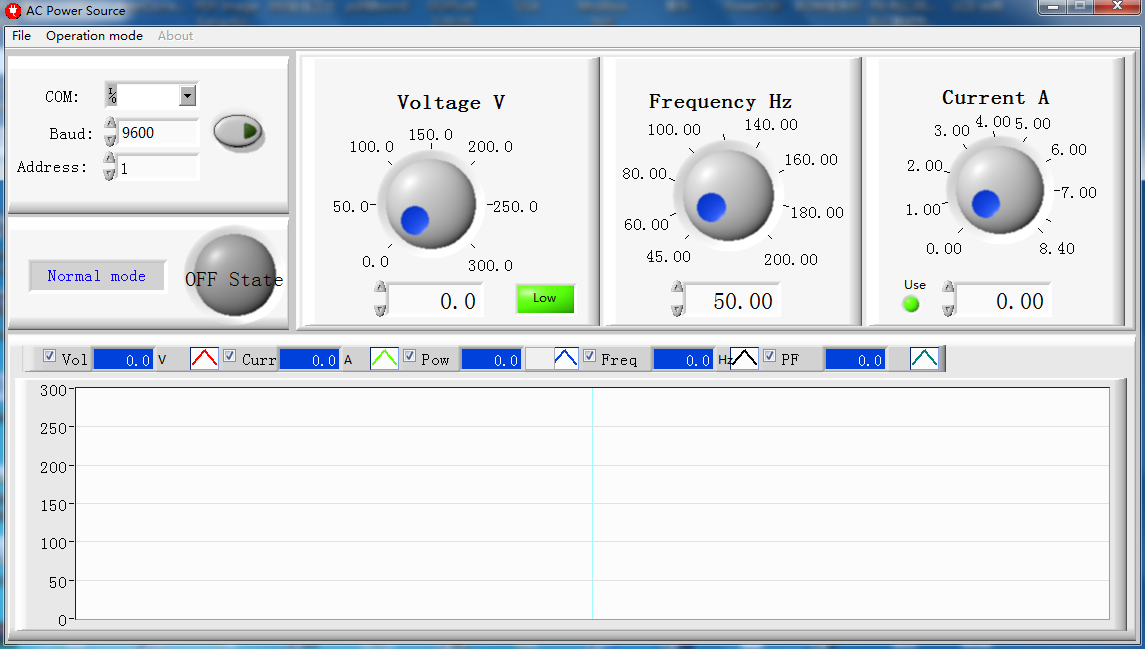
Task: Click the Current A numeric input field
Action: [x=1003, y=301]
